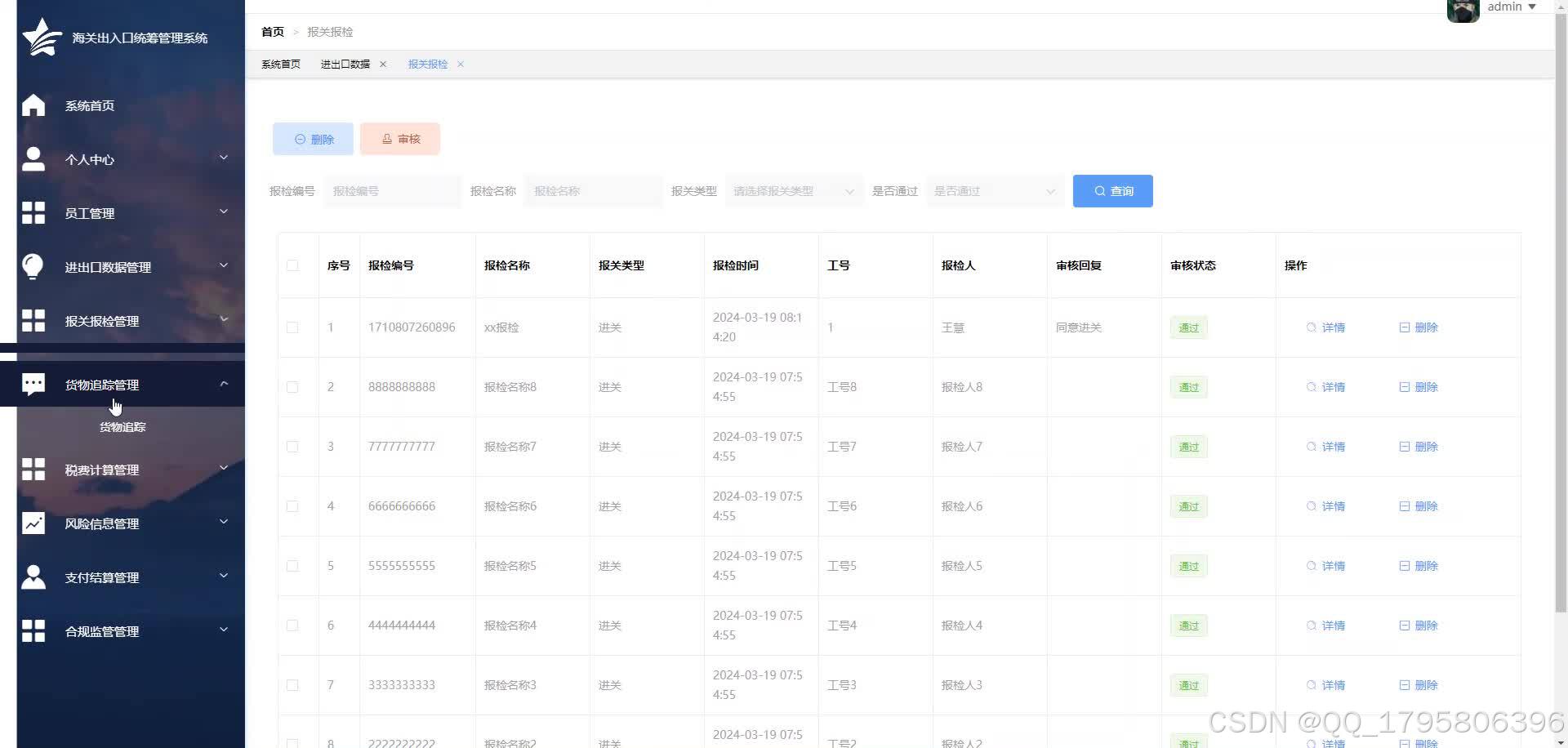Focus the 报检名称 input field
The height and width of the screenshot is (748, 1568).
594,191
